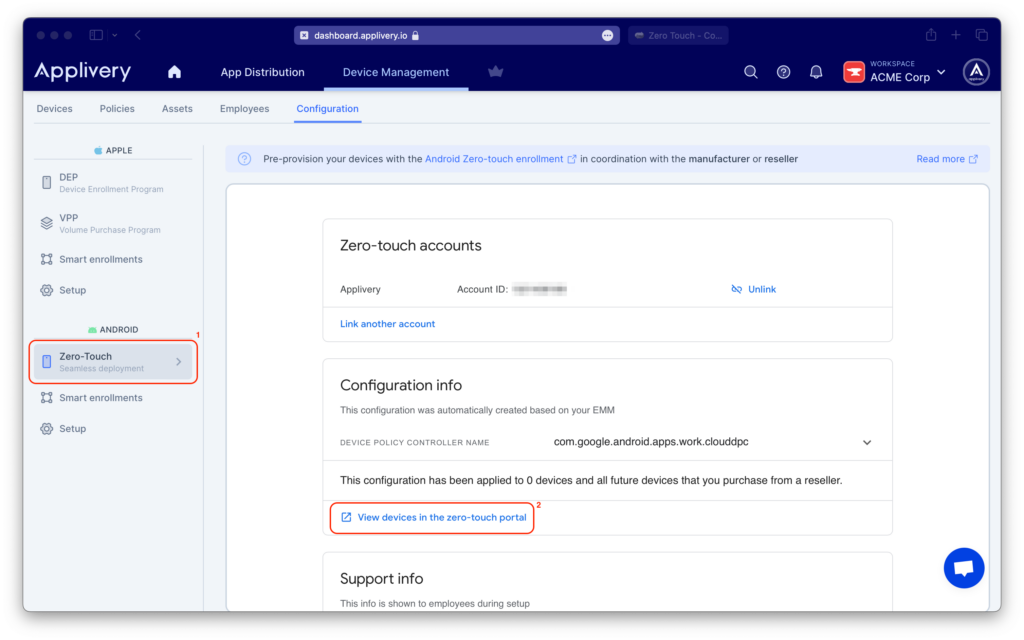Viewport: 1024px width, 640px height.
Task: Open the Device Management menu
Action: 396,72
